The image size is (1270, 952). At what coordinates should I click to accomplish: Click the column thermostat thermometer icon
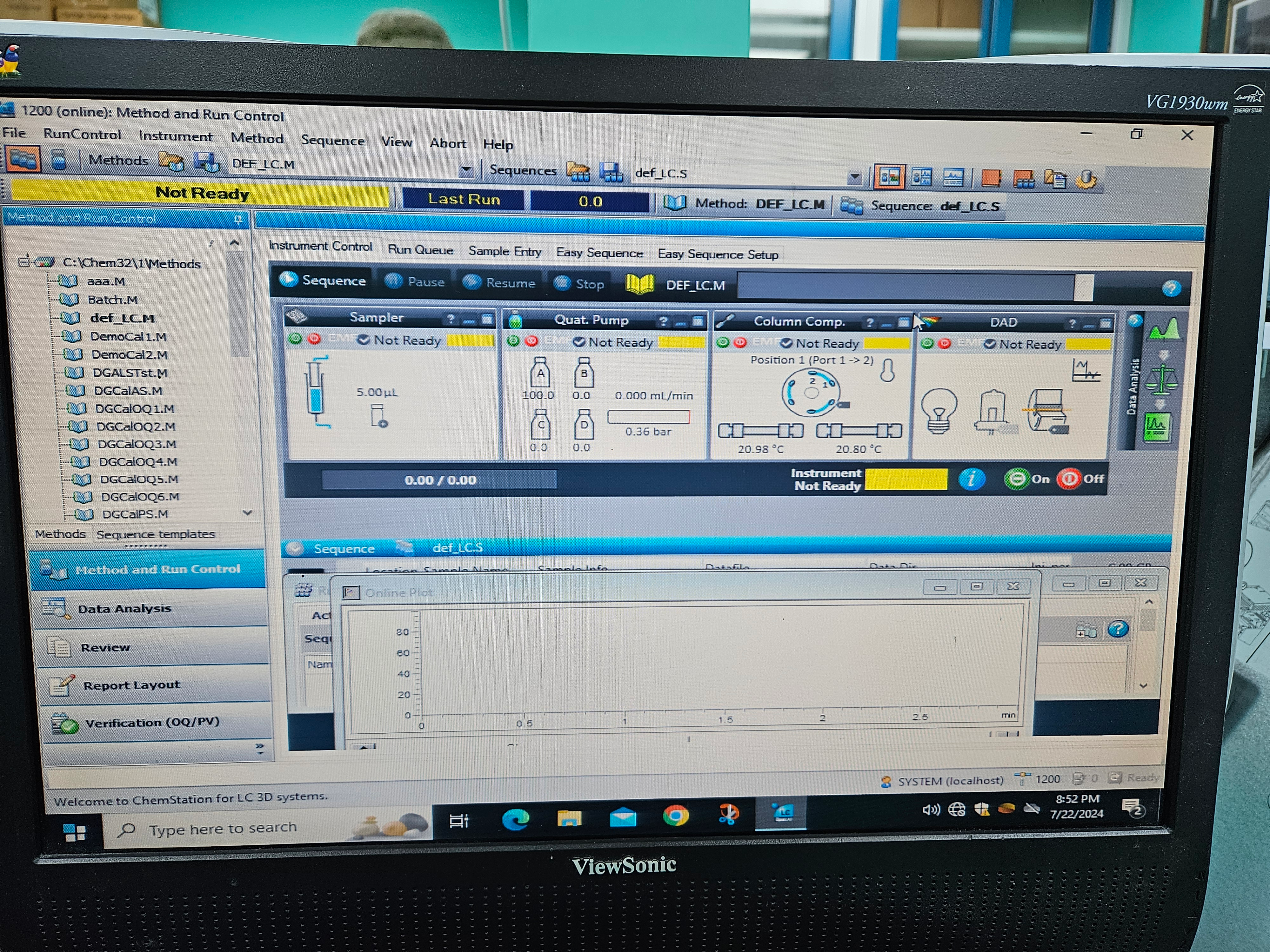coord(888,371)
